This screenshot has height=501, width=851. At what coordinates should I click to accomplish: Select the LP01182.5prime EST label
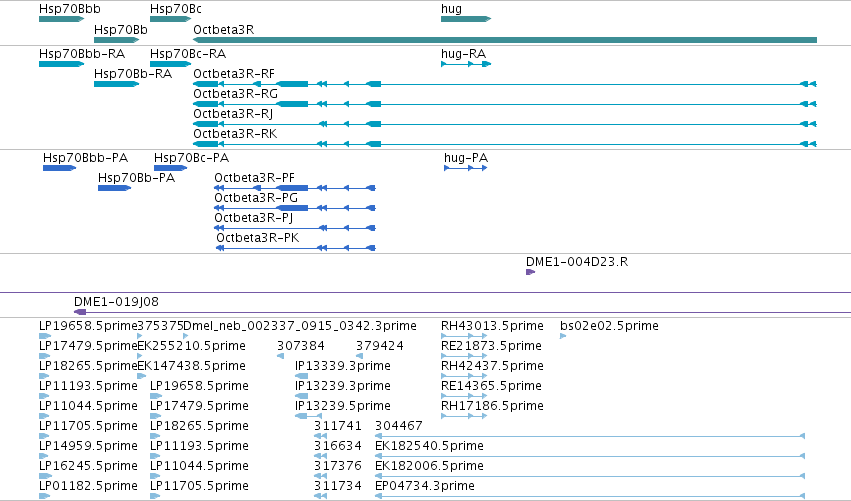(x=88, y=486)
